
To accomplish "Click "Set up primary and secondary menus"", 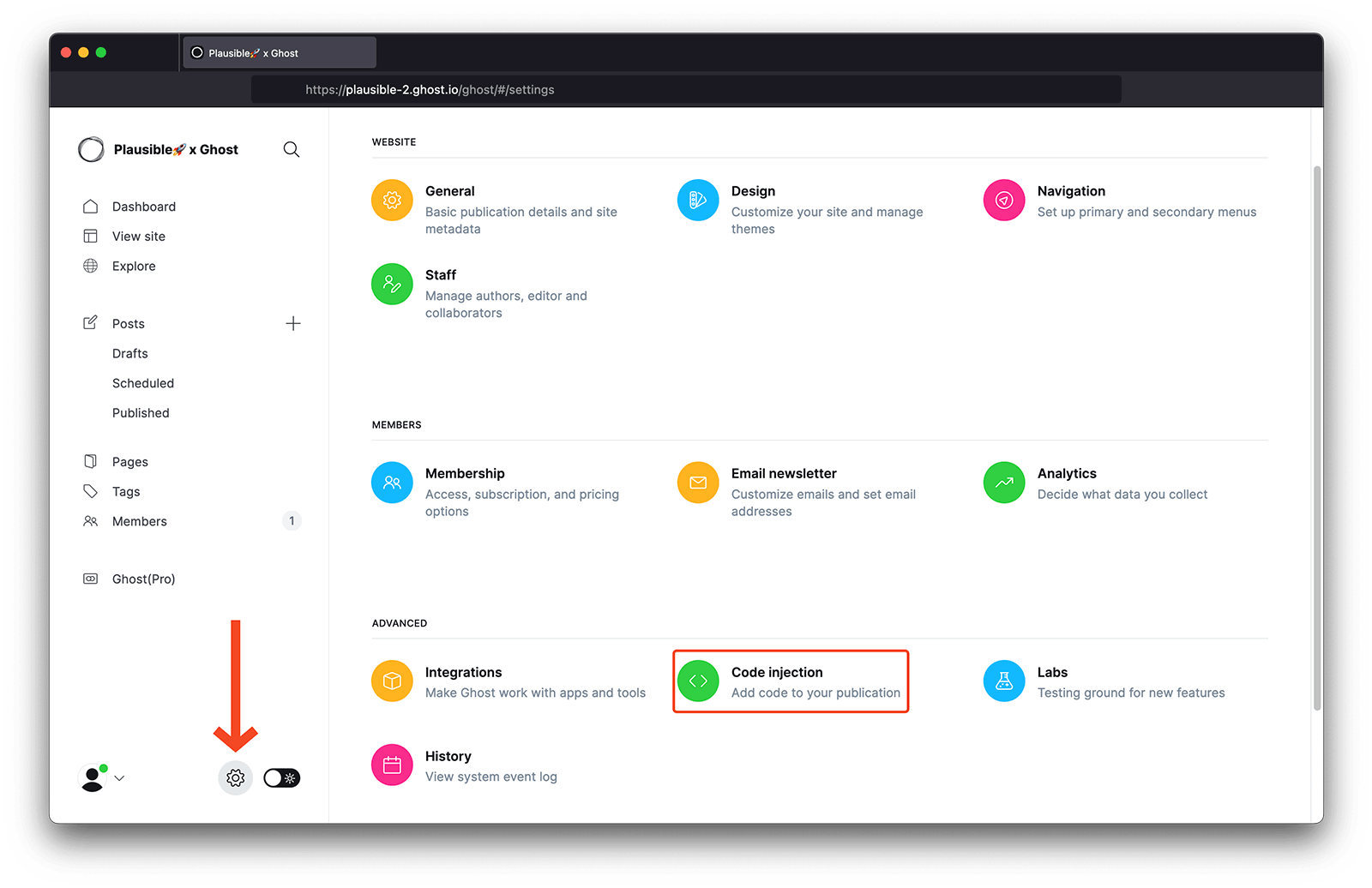I will point(1146,212).
